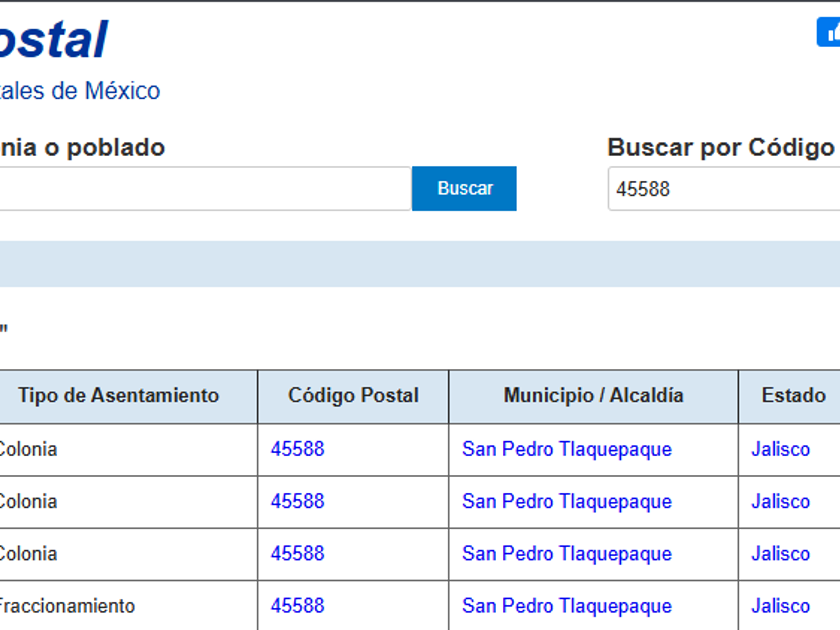The height and width of the screenshot is (630, 840).
Task: Click the Municipio / Alcaldía column header
Action: pyautogui.click(x=594, y=395)
